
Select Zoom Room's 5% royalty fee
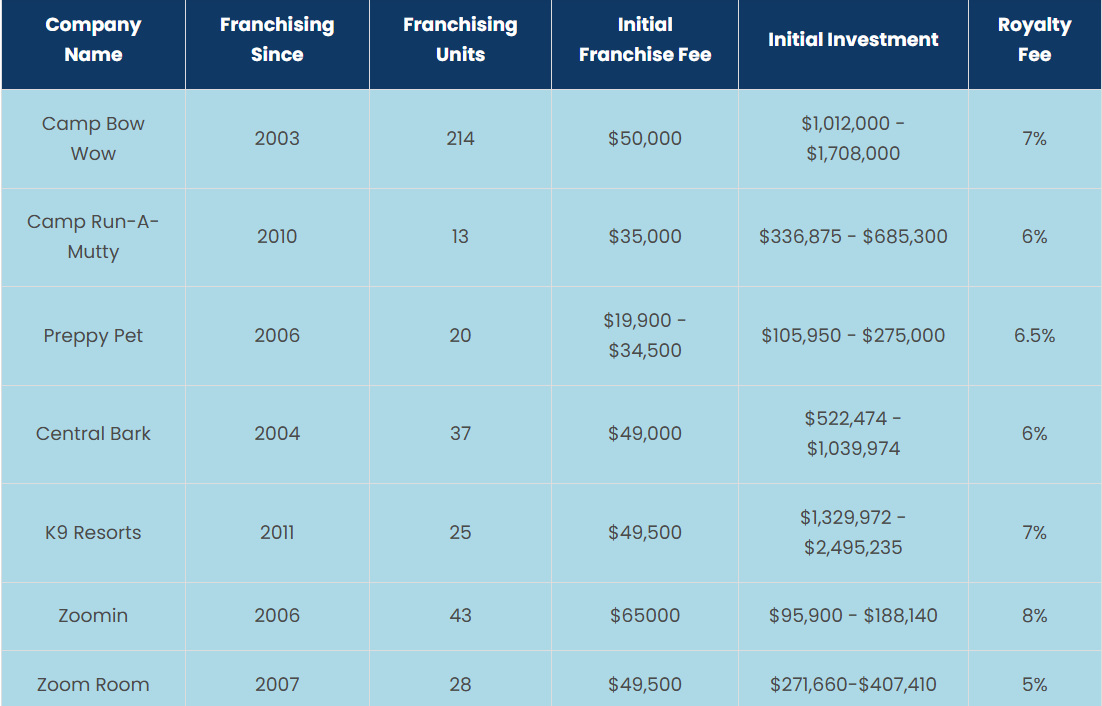tap(1034, 685)
